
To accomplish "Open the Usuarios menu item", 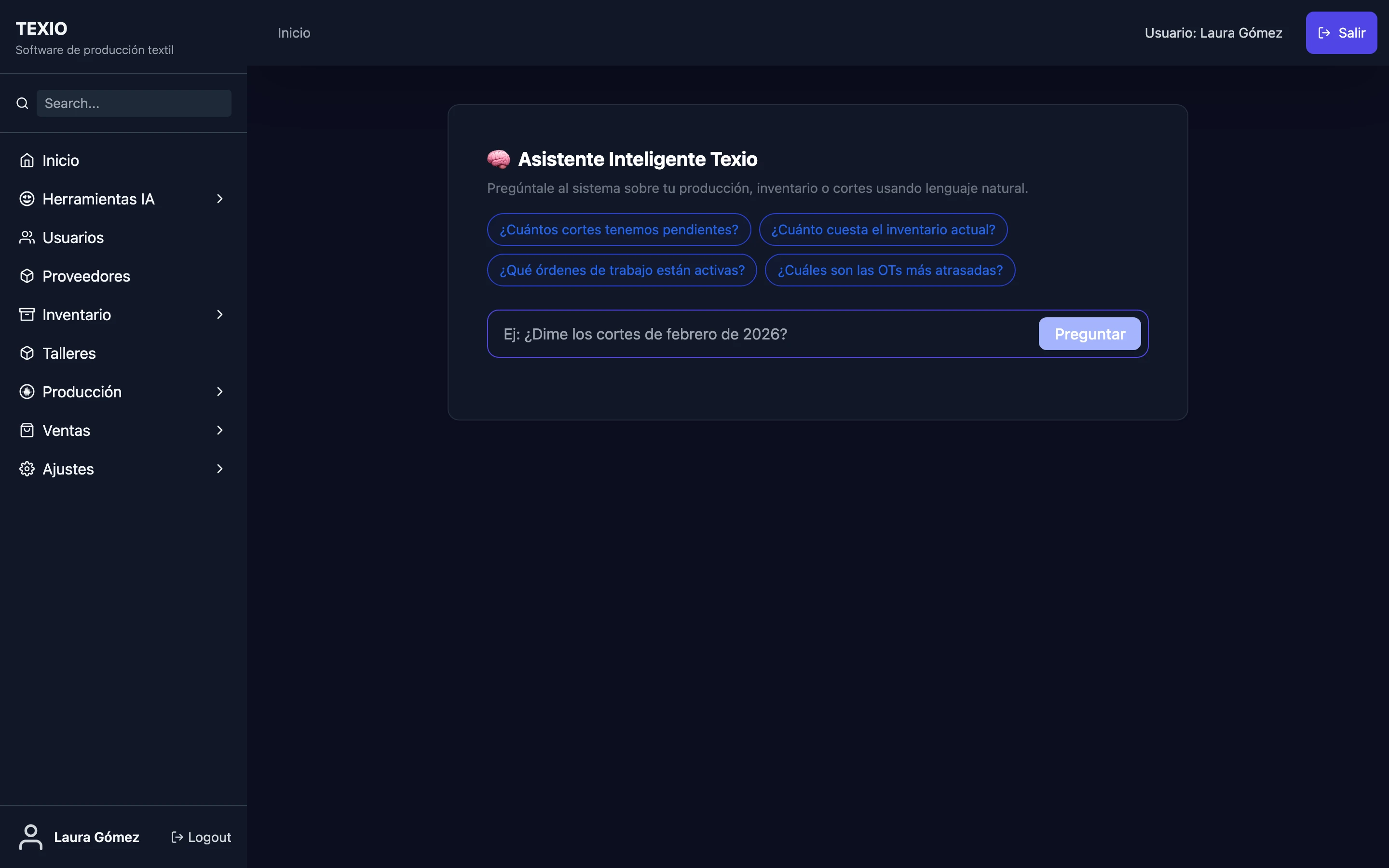I will tap(123, 237).
